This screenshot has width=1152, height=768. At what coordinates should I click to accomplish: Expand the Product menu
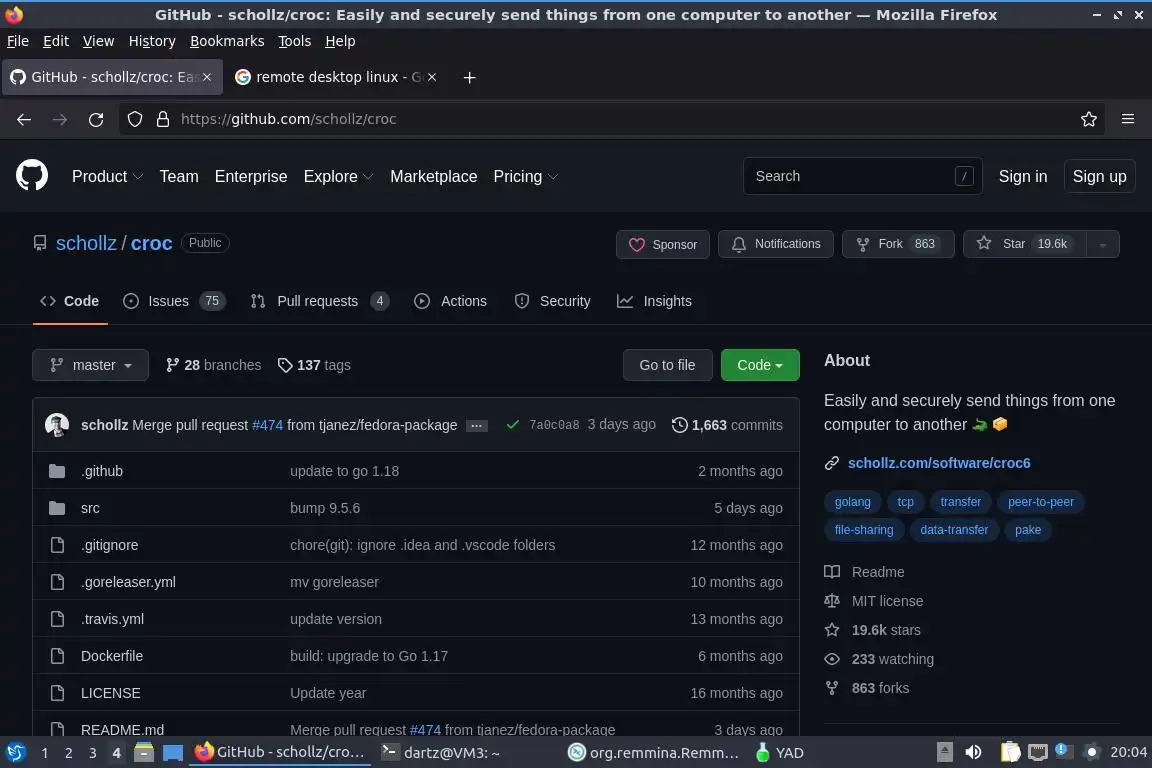click(107, 176)
